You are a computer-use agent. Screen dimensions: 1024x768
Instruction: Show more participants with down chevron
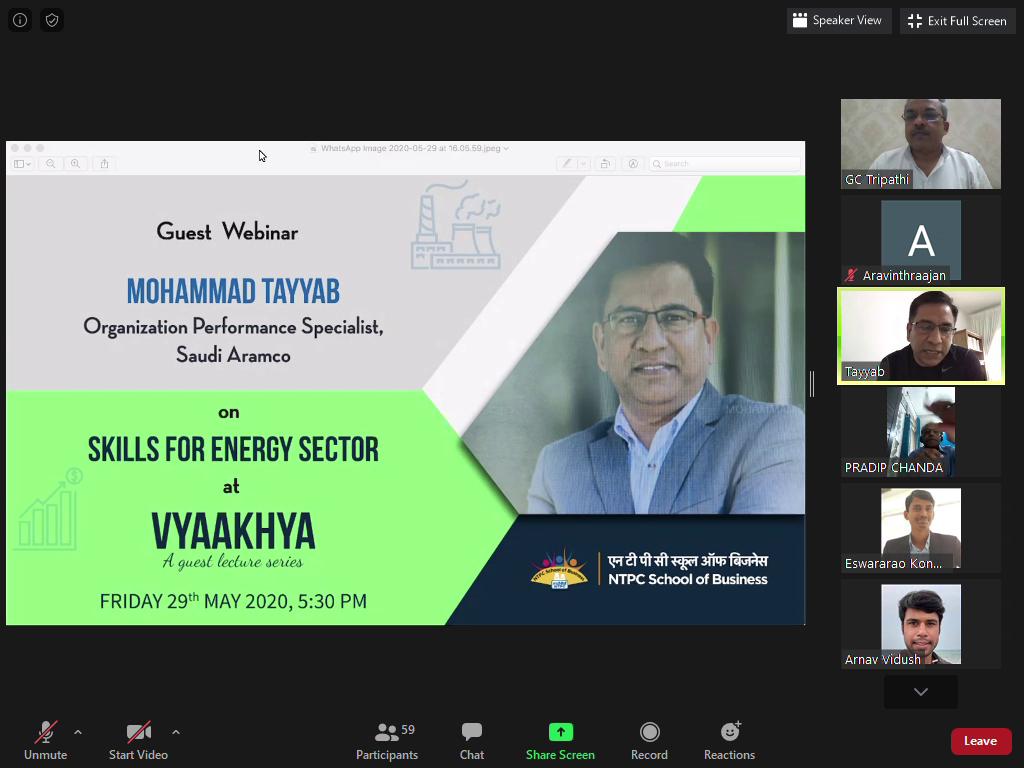tap(921, 692)
